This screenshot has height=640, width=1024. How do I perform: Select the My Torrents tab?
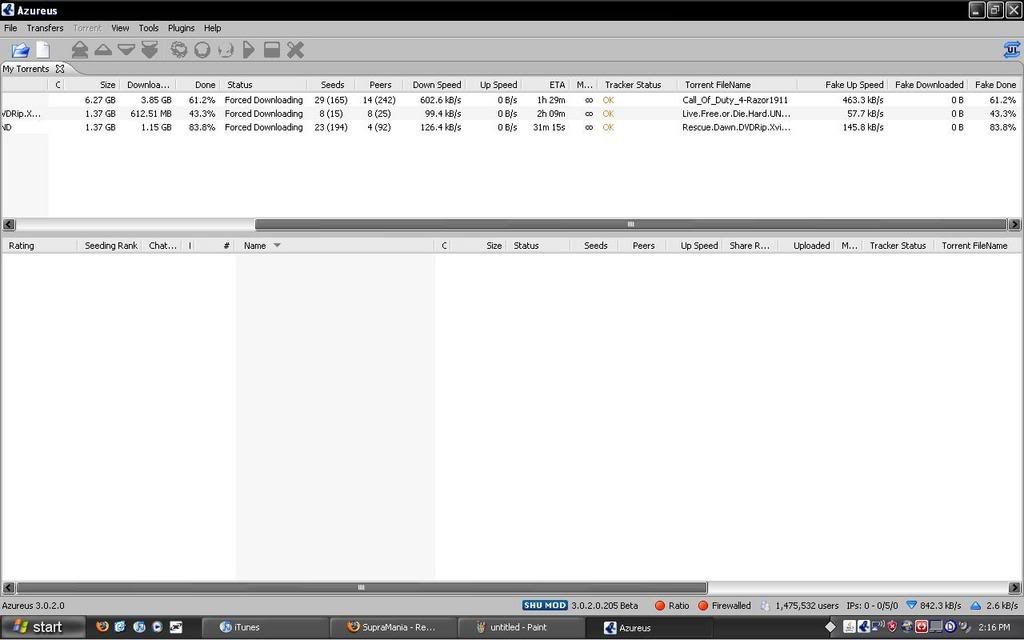pos(25,69)
